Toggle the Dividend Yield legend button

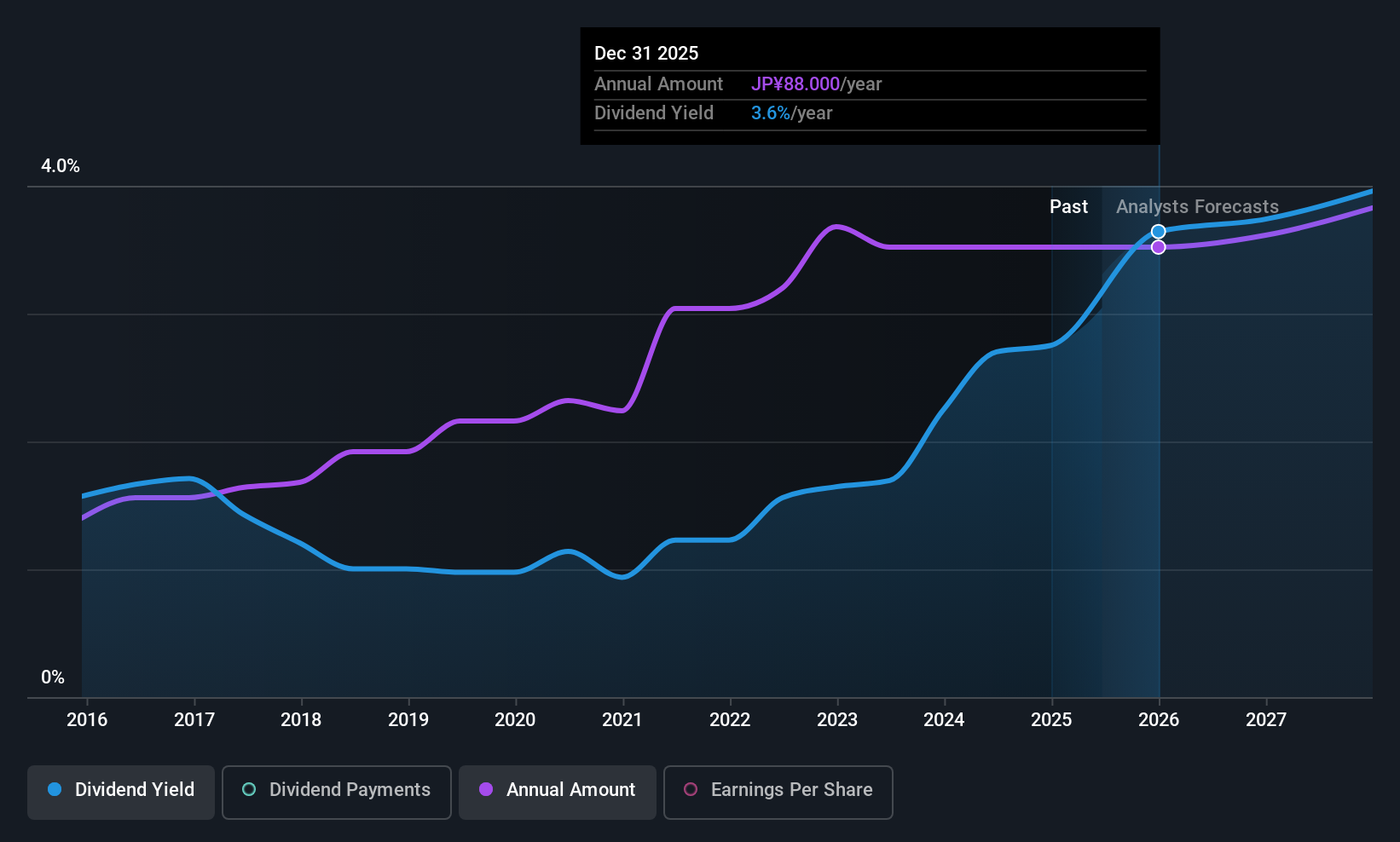pyautogui.click(x=121, y=792)
